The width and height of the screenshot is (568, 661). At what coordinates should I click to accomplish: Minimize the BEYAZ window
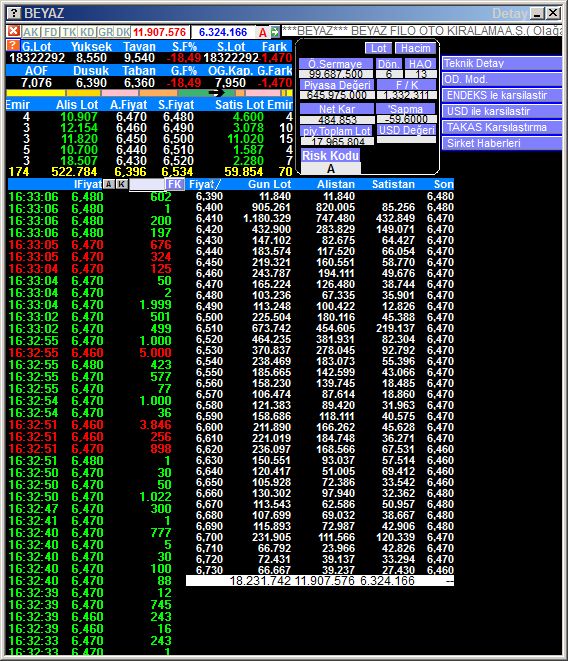[537, 13]
